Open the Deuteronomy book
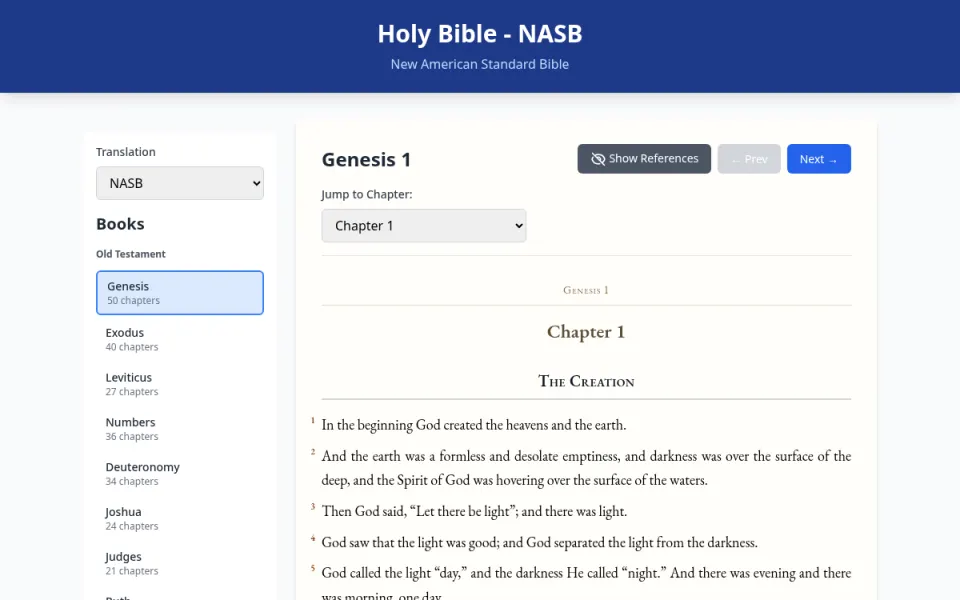The width and height of the screenshot is (960, 600). [180, 473]
